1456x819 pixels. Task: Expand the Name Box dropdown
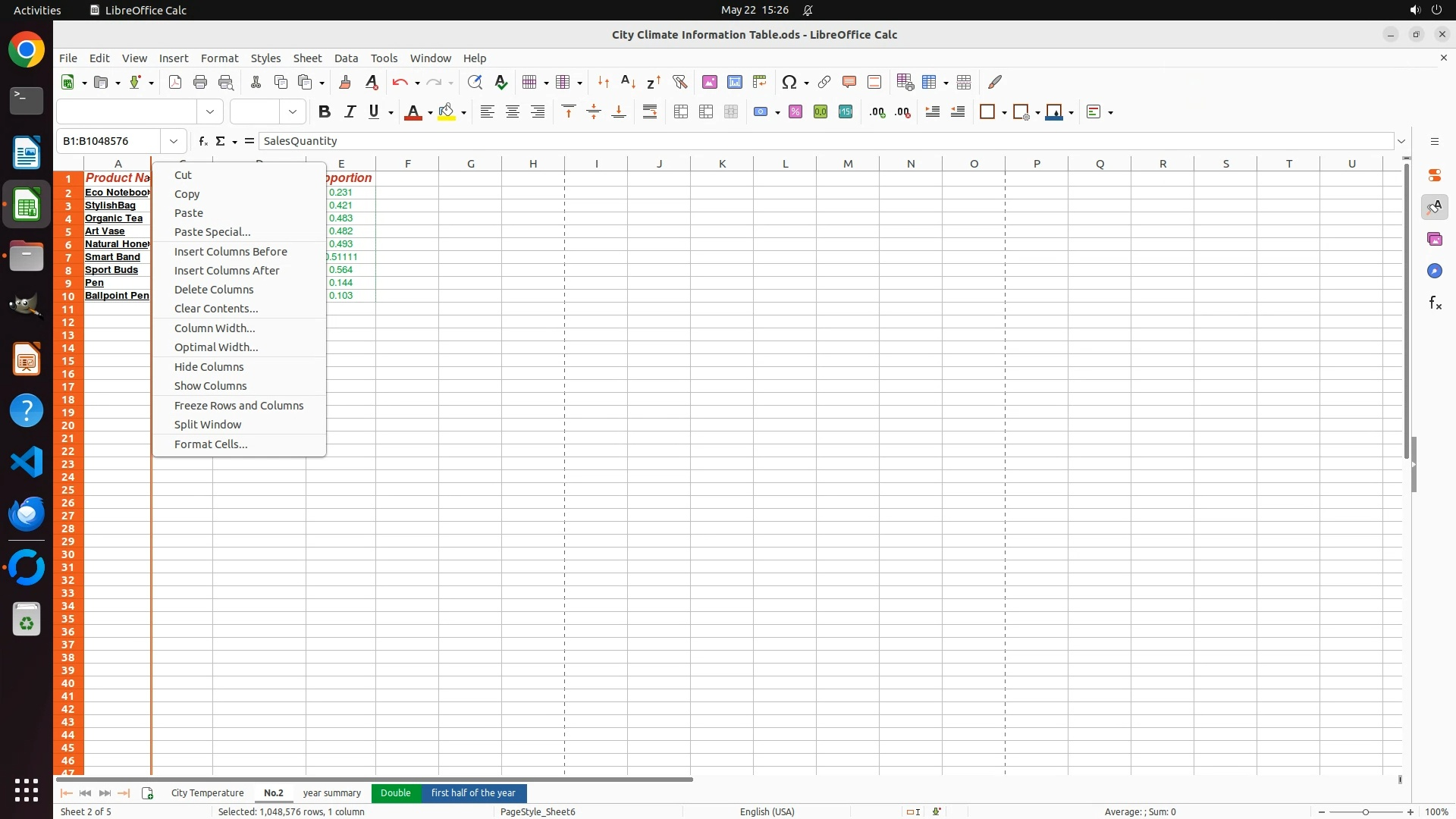tap(174, 141)
